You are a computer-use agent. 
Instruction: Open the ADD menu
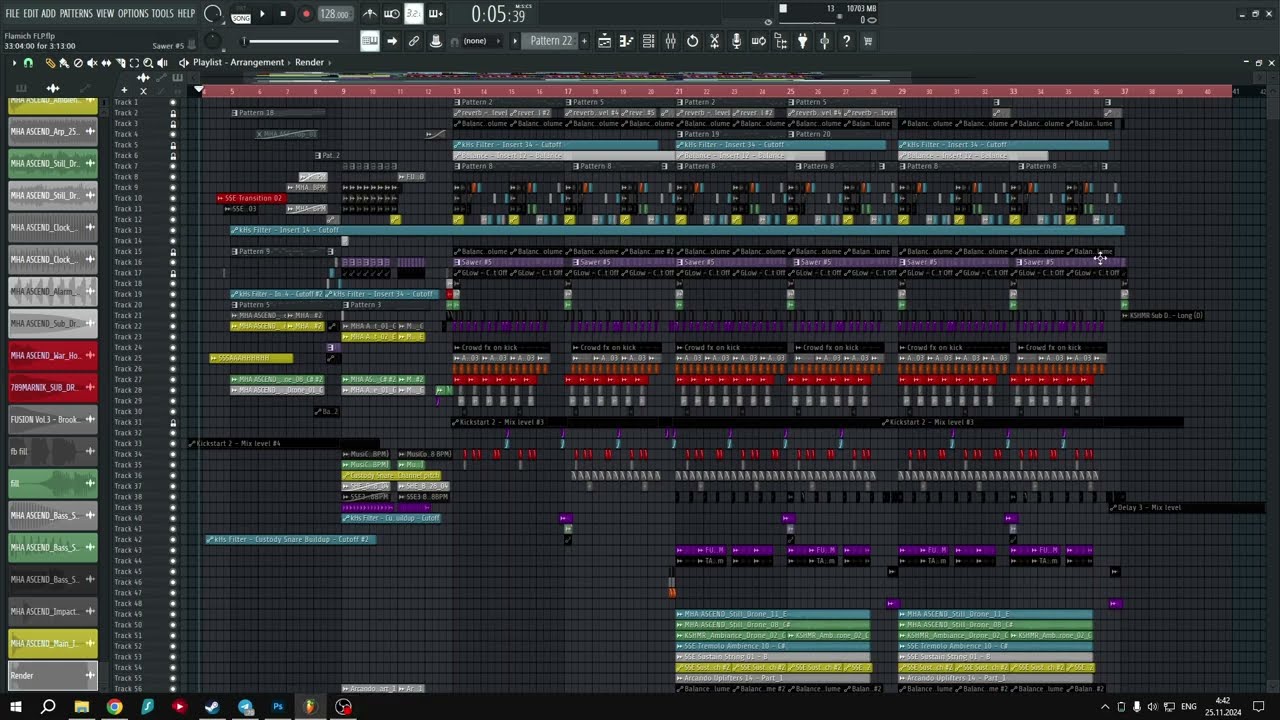point(48,13)
